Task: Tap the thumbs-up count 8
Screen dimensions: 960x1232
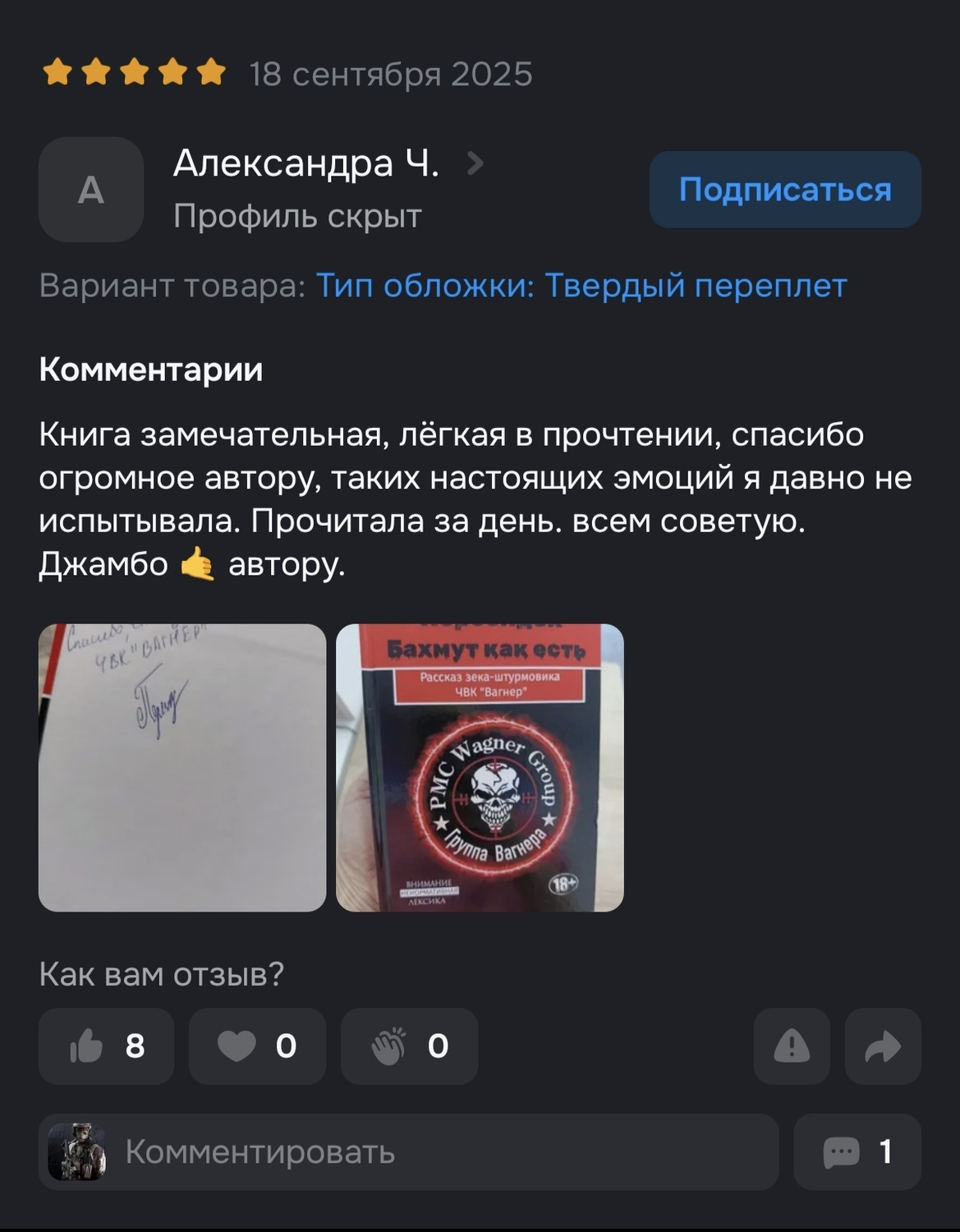Action: [x=136, y=1046]
